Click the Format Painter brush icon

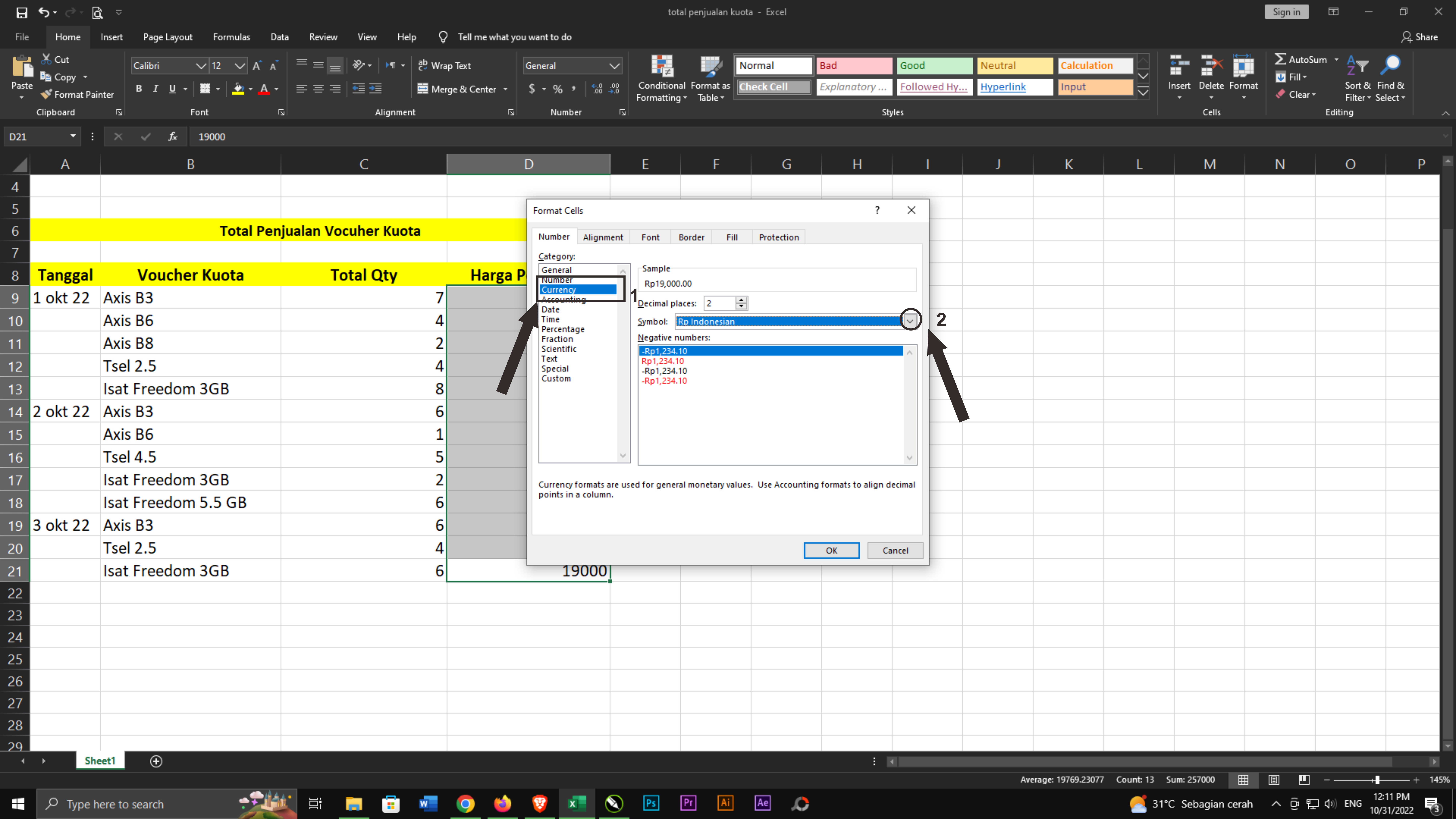[x=46, y=94]
